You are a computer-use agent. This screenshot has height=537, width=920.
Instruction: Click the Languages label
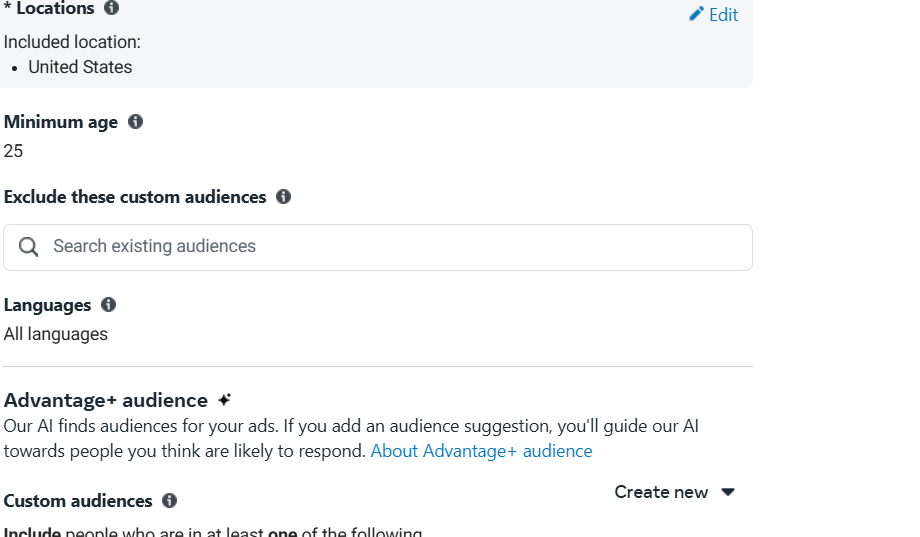(47, 305)
